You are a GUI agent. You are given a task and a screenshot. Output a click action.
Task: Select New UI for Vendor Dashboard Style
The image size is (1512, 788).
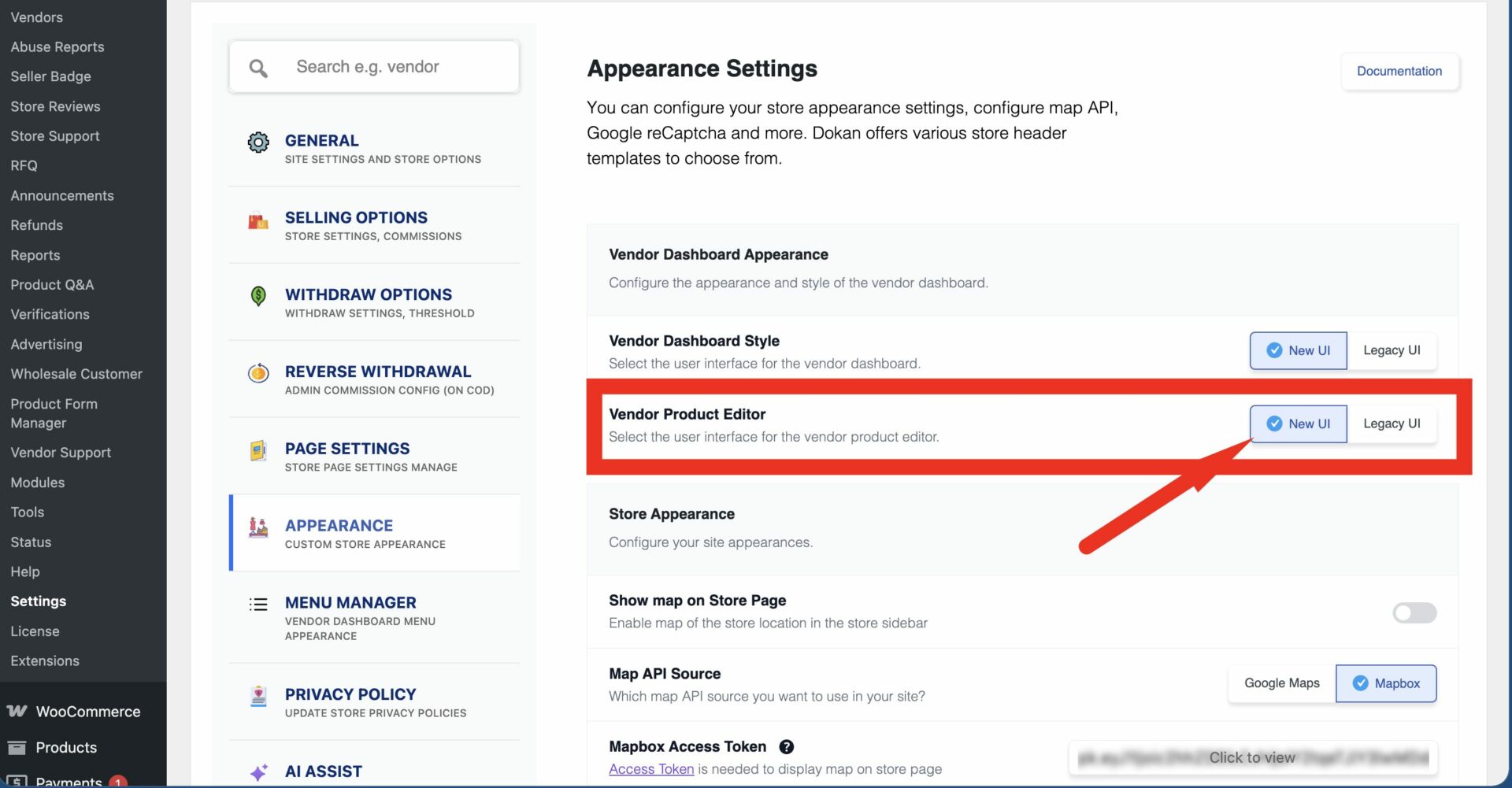tap(1298, 350)
